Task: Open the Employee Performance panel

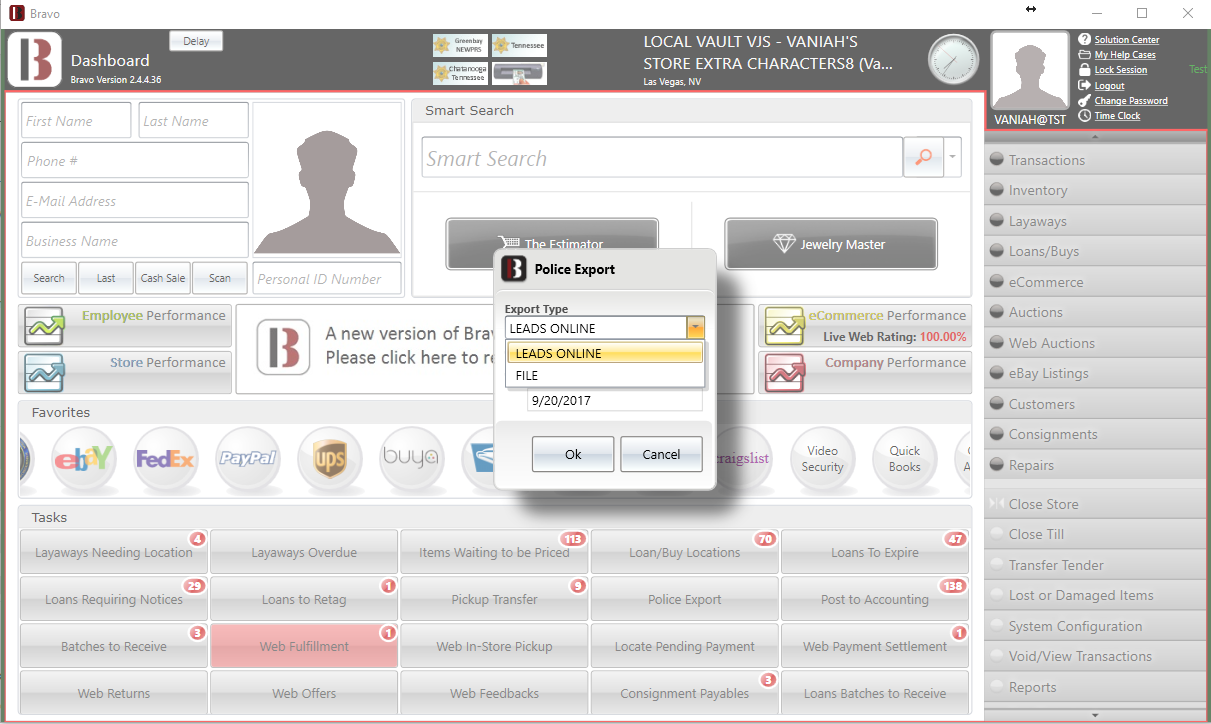Action: [125, 326]
